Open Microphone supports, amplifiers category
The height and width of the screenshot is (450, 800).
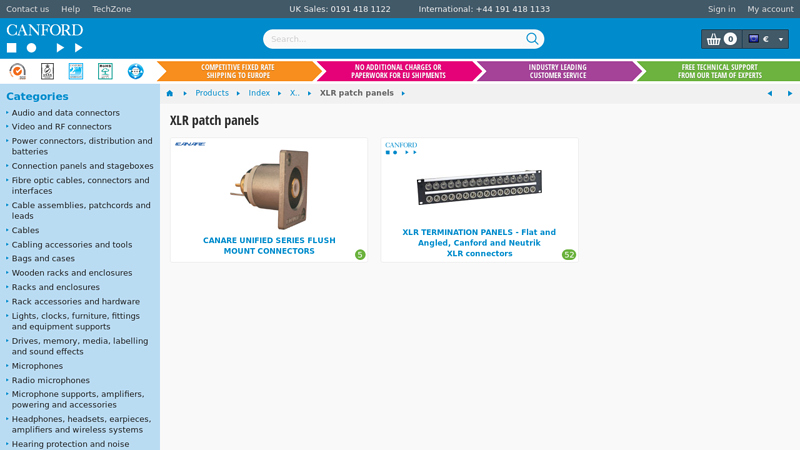pyautogui.click(x=78, y=399)
